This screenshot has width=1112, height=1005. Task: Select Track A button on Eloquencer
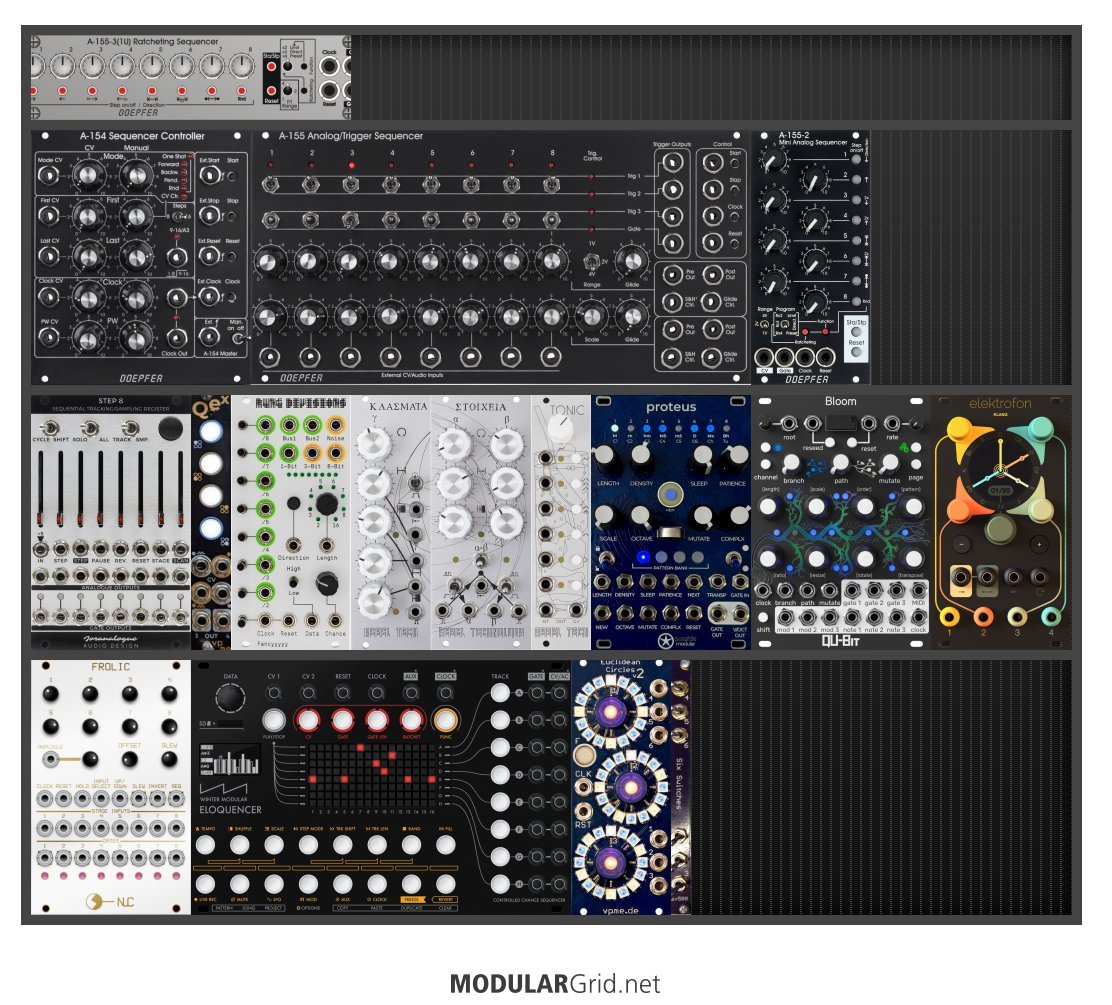[500, 693]
